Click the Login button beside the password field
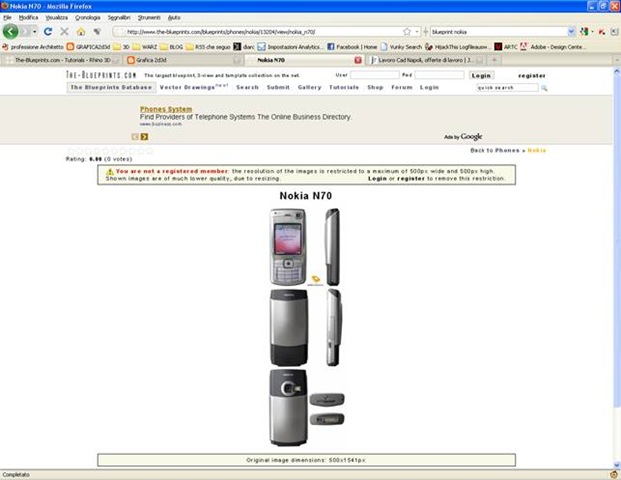The height and width of the screenshot is (480, 621). [x=481, y=75]
